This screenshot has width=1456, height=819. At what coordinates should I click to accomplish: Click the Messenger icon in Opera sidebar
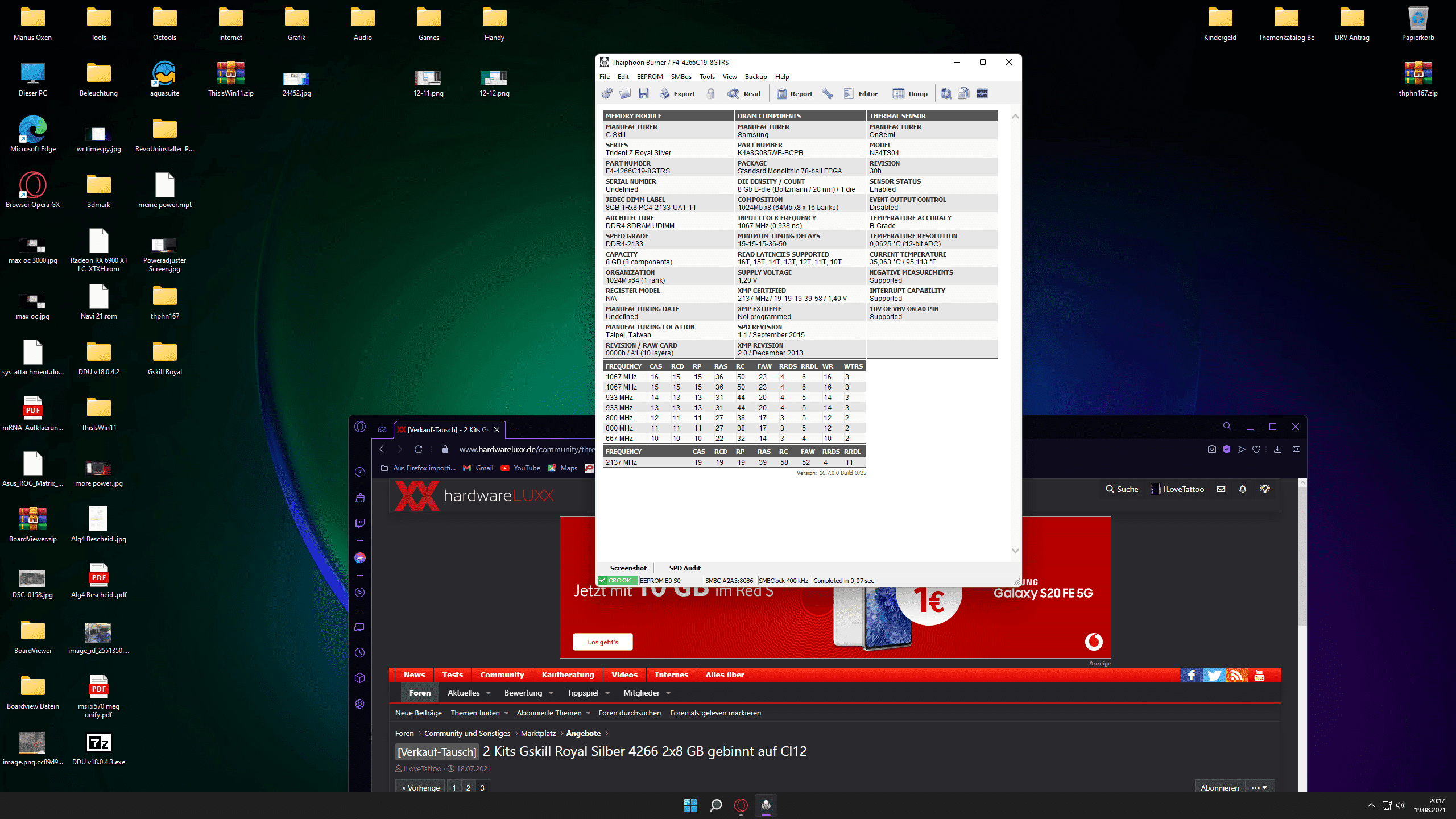(360, 558)
